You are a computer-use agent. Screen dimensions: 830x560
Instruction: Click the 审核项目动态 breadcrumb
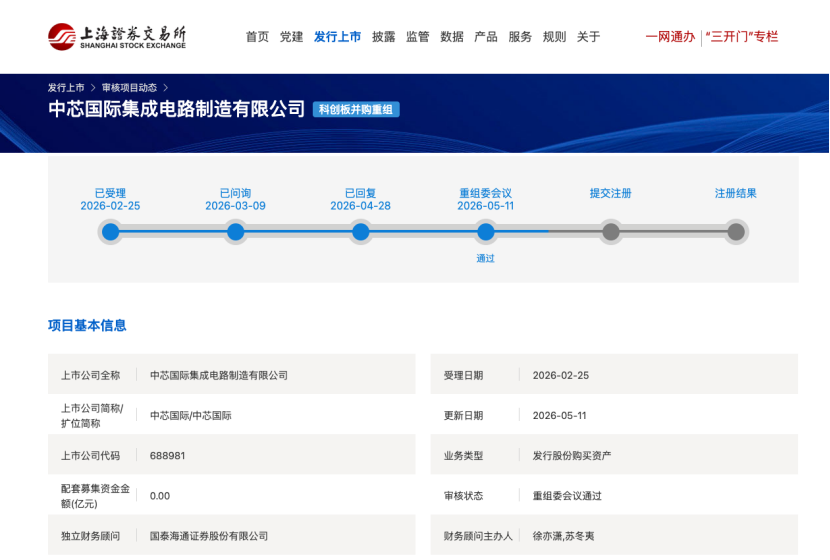(129, 87)
